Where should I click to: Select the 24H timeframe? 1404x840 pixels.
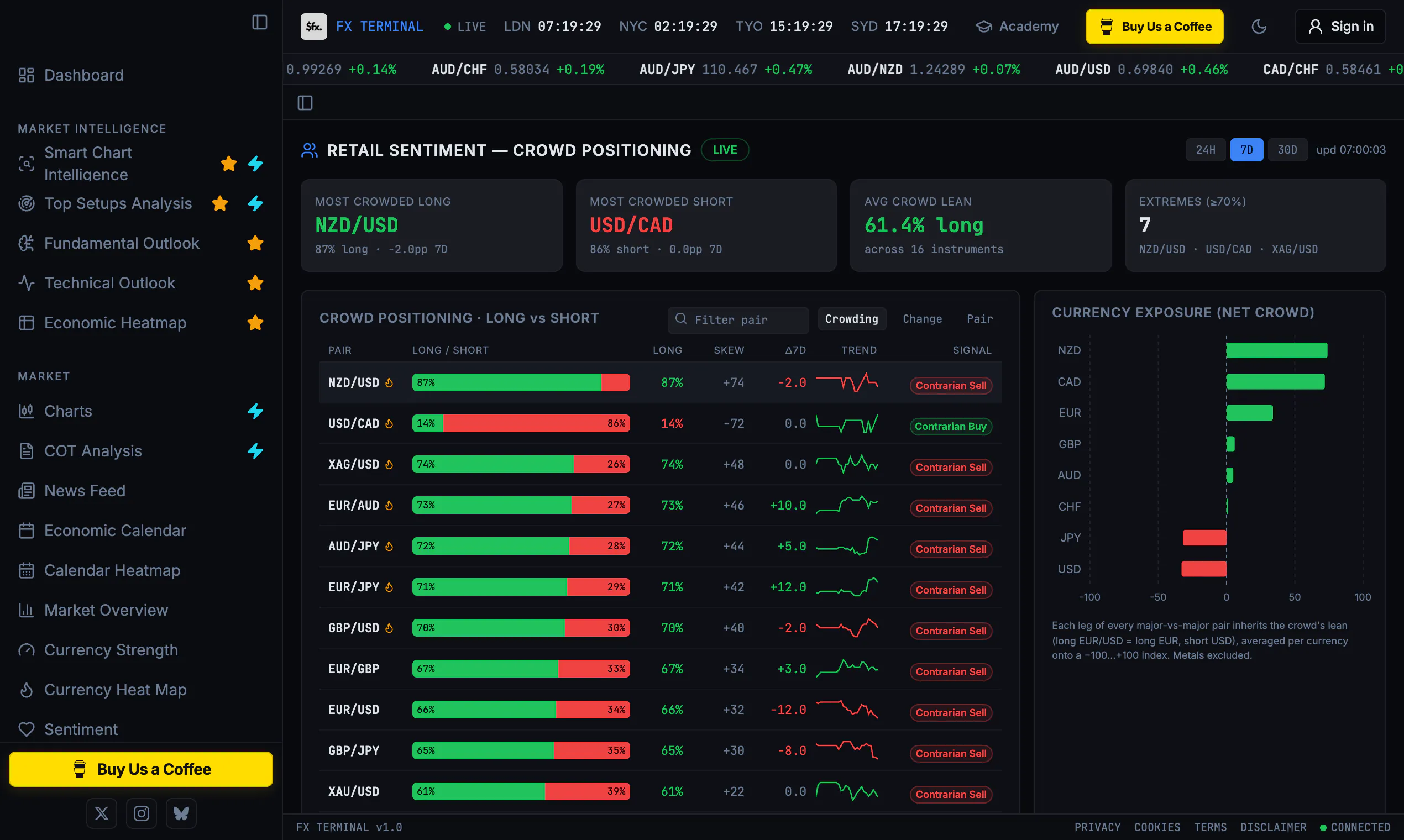click(1206, 149)
